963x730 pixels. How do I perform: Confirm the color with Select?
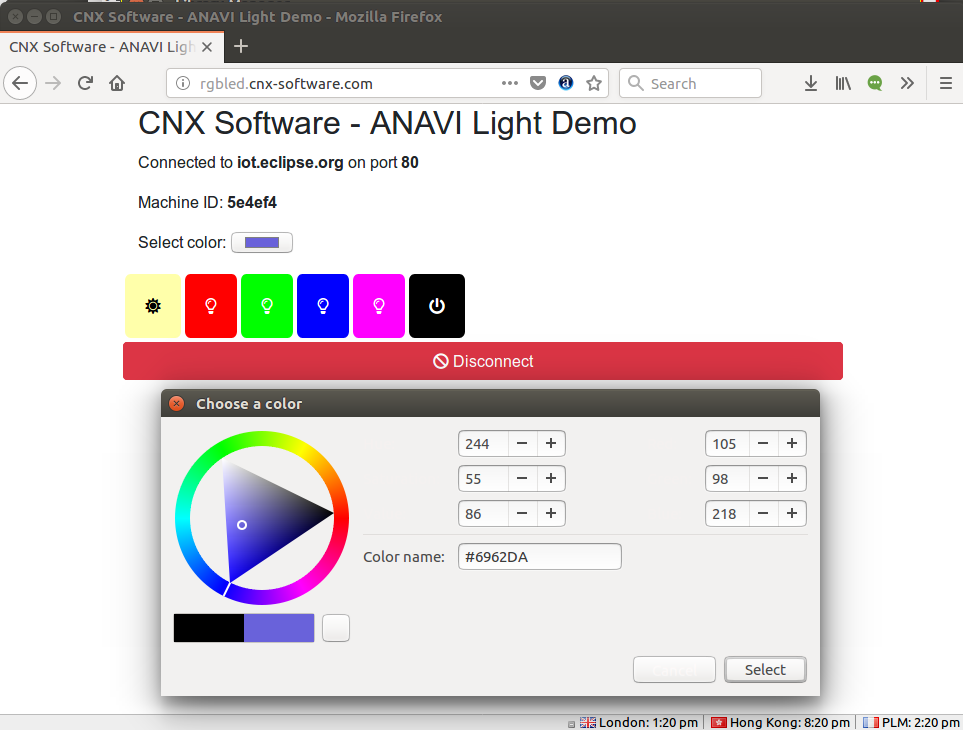[765, 670]
